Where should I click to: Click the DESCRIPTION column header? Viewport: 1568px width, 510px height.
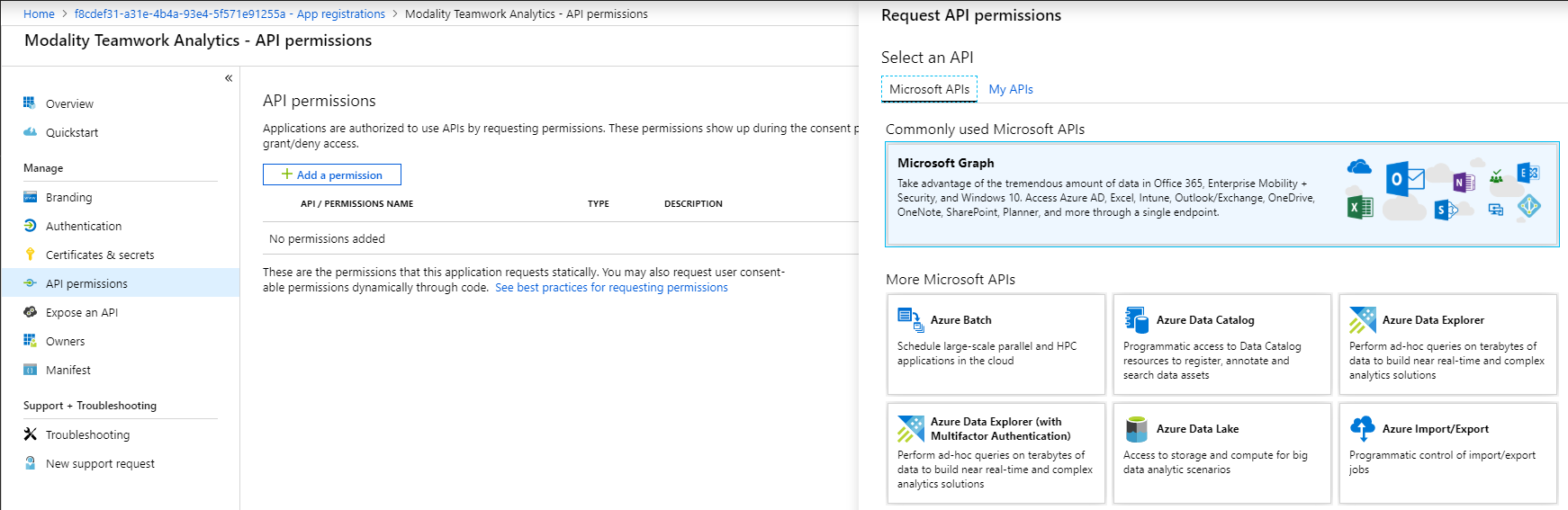[x=693, y=204]
